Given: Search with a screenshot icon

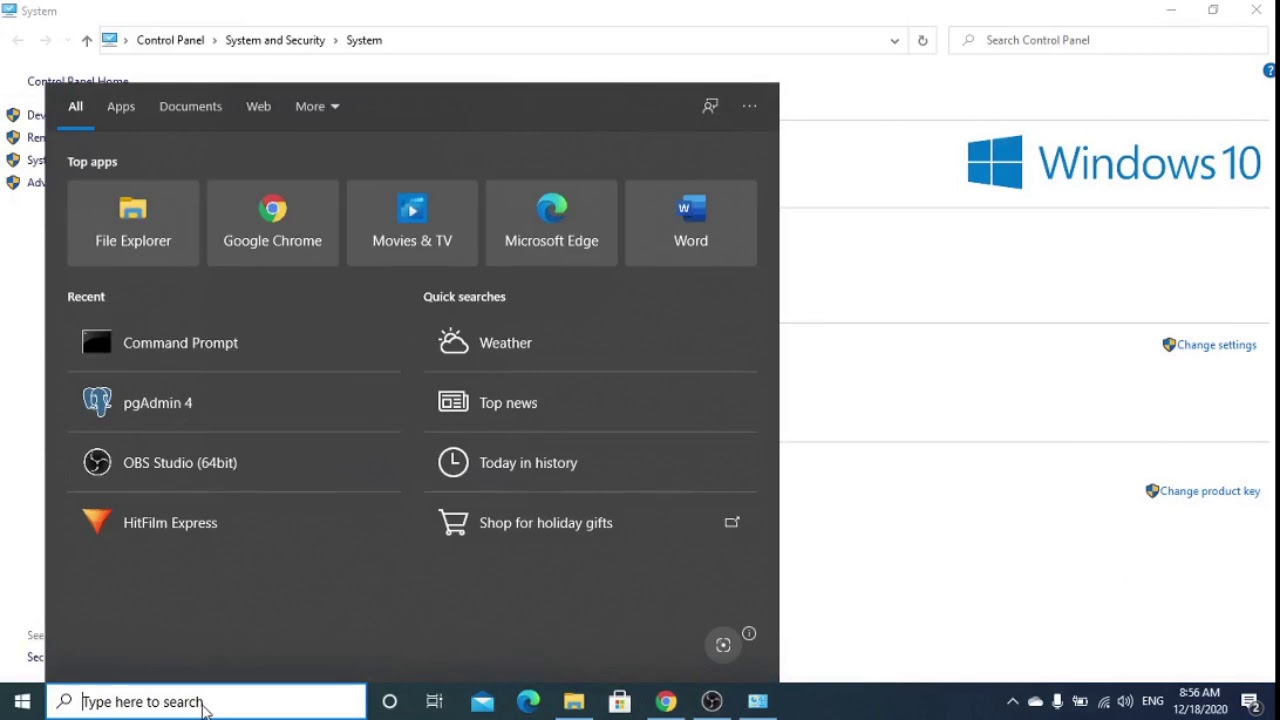Looking at the screenshot, I should (x=723, y=646).
